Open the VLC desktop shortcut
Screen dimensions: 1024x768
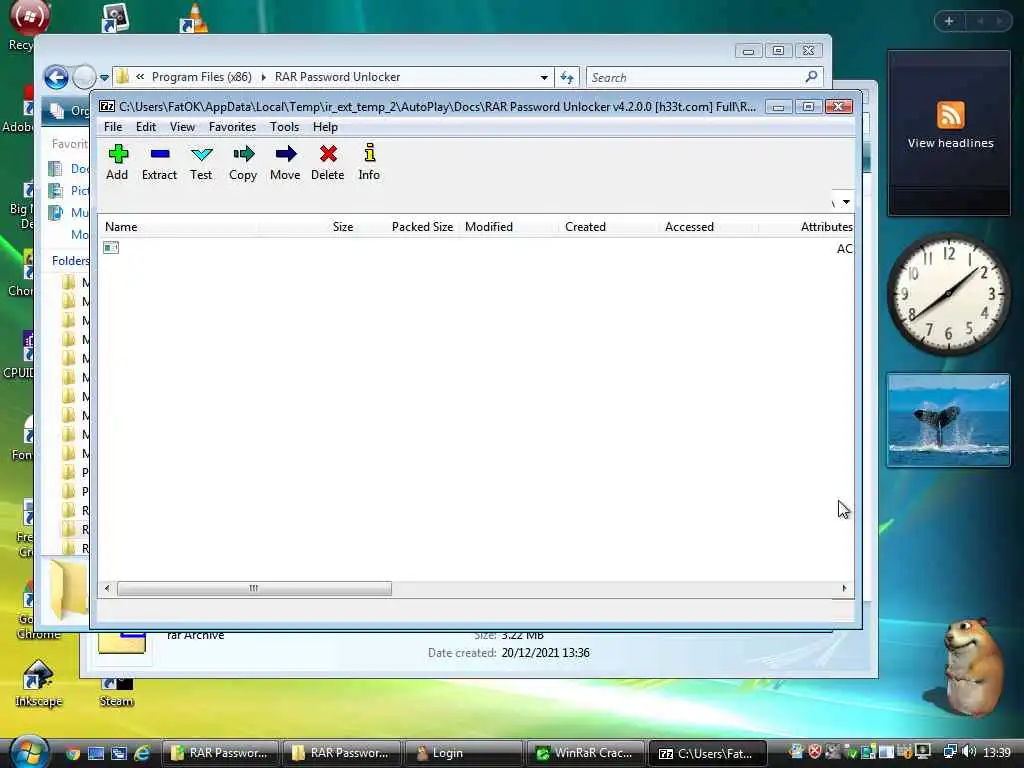(193, 18)
